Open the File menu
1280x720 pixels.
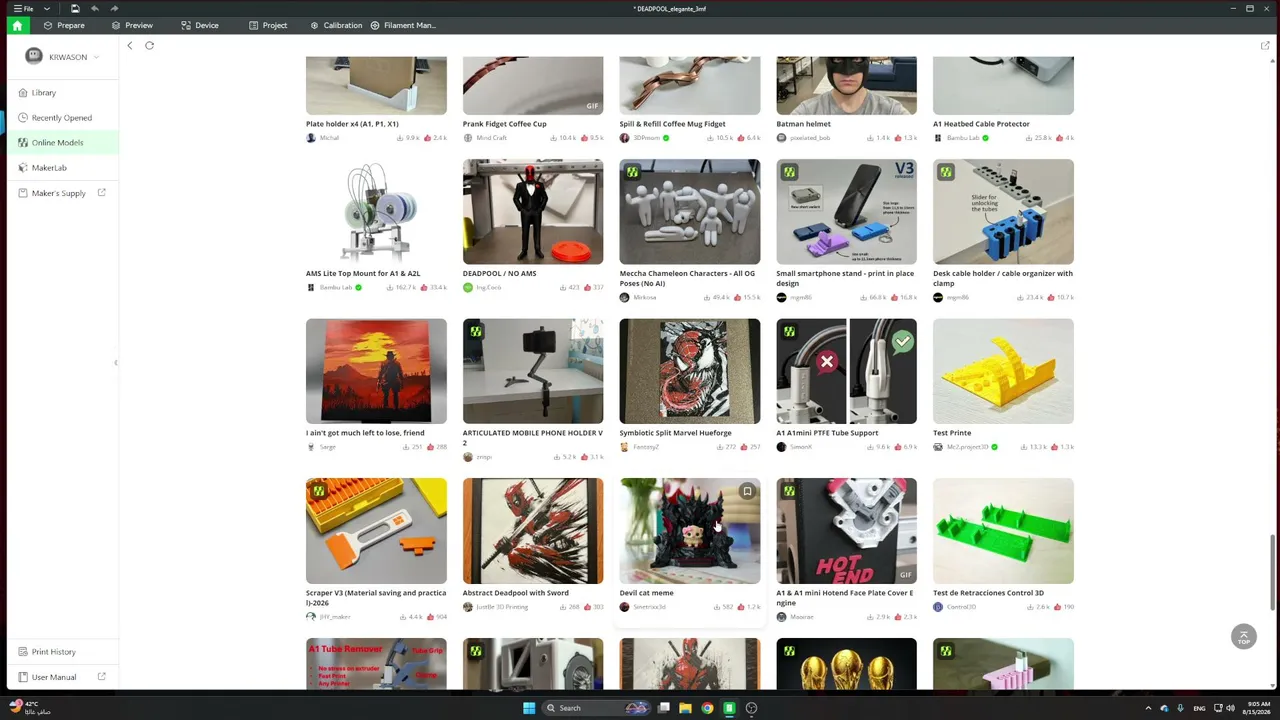(x=23, y=8)
